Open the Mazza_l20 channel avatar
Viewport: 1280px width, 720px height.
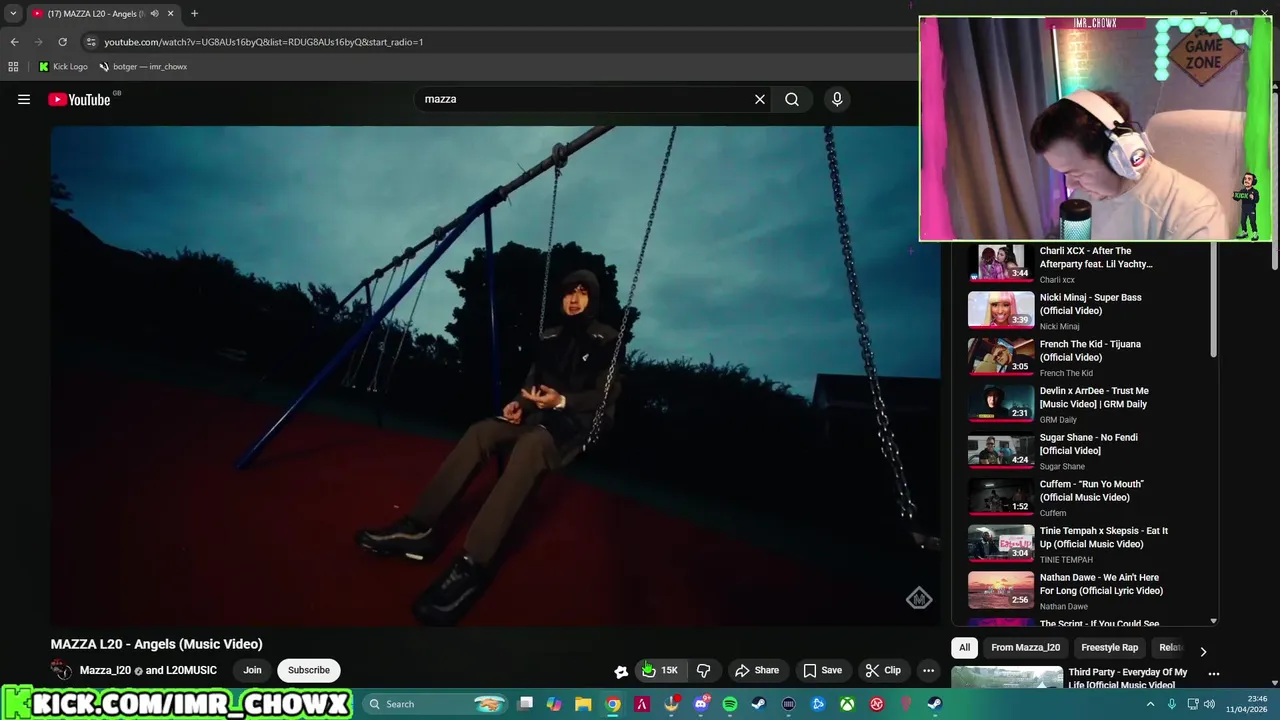61,670
